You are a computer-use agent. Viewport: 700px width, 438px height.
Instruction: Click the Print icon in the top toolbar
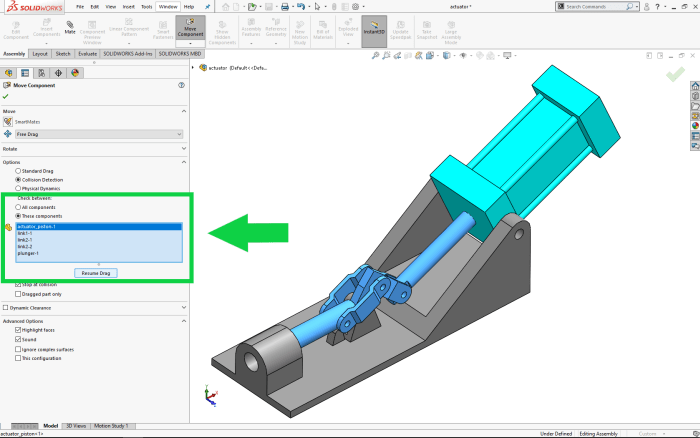point(285,7)
